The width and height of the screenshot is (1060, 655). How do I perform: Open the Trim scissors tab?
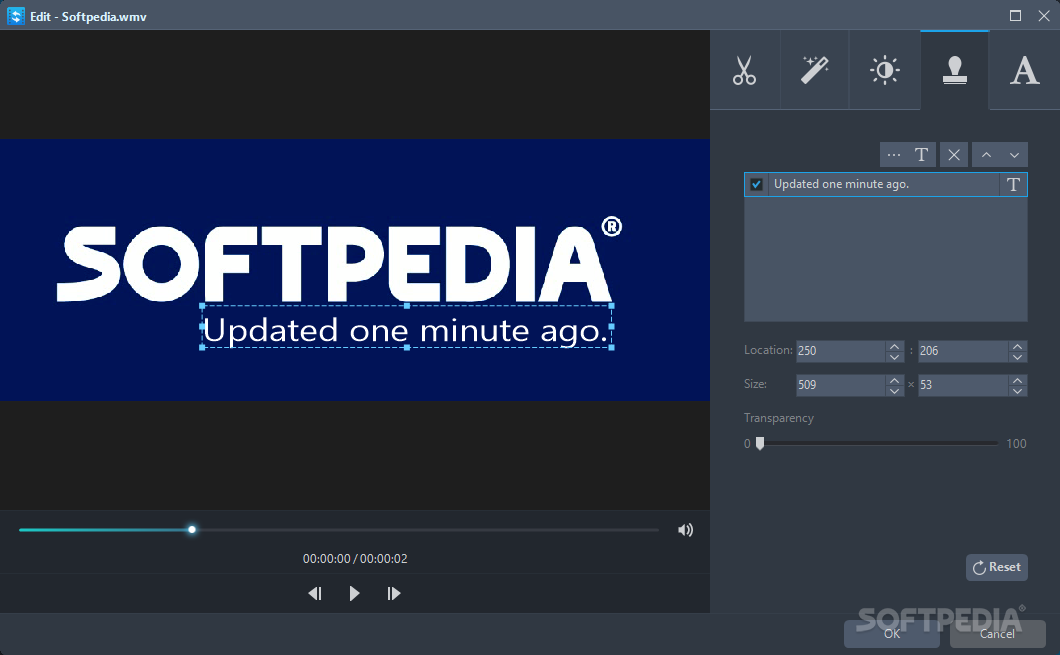click(744, 70)
